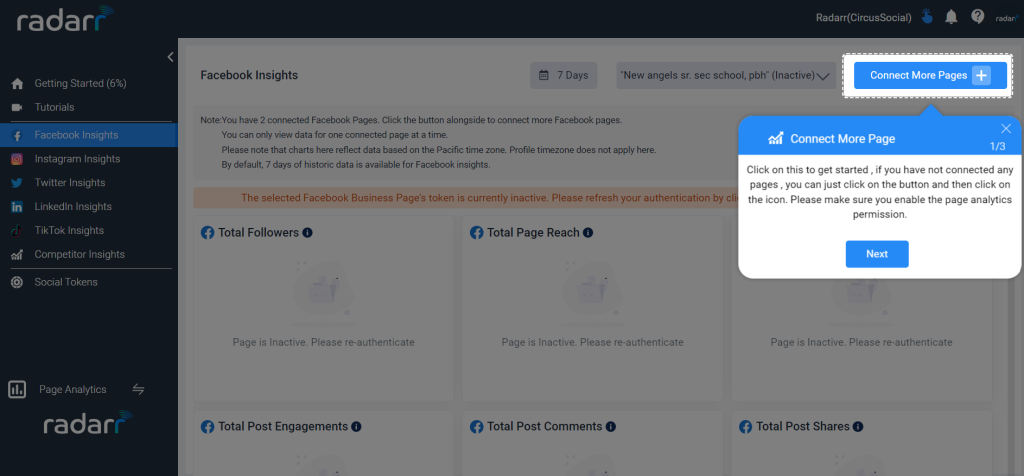Click Facebook logo on Total Followers card

[x=208, y=232]
